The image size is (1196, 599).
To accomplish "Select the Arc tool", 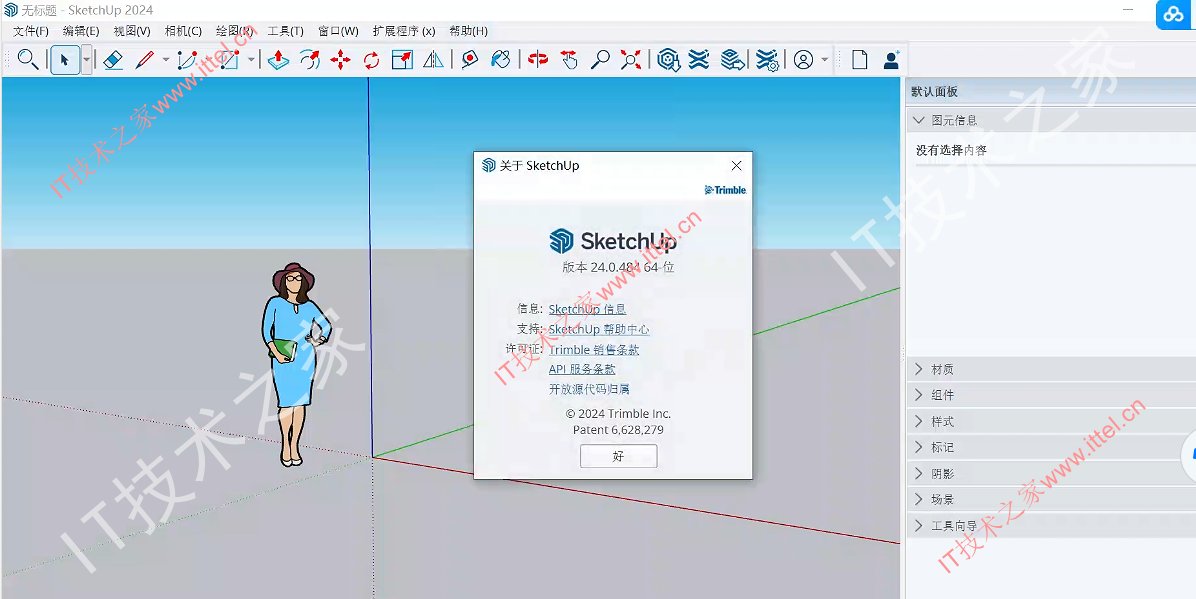I will coord(187,60).
